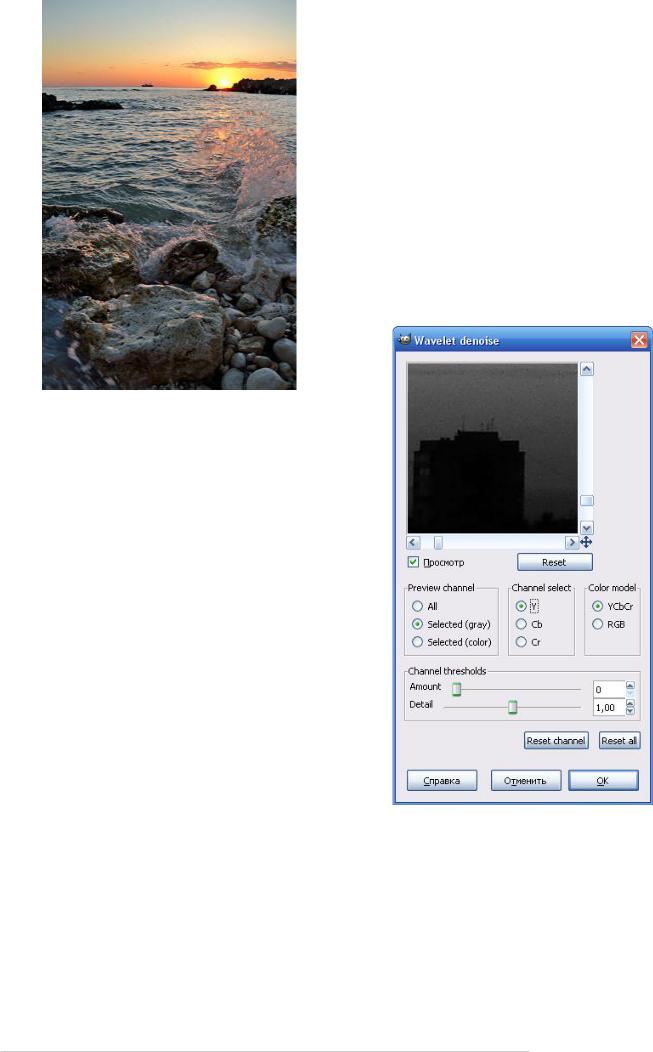653x1052 pixels.
Task: Click the preview horizontal scrollbar thumb
Action: point(438,542)
